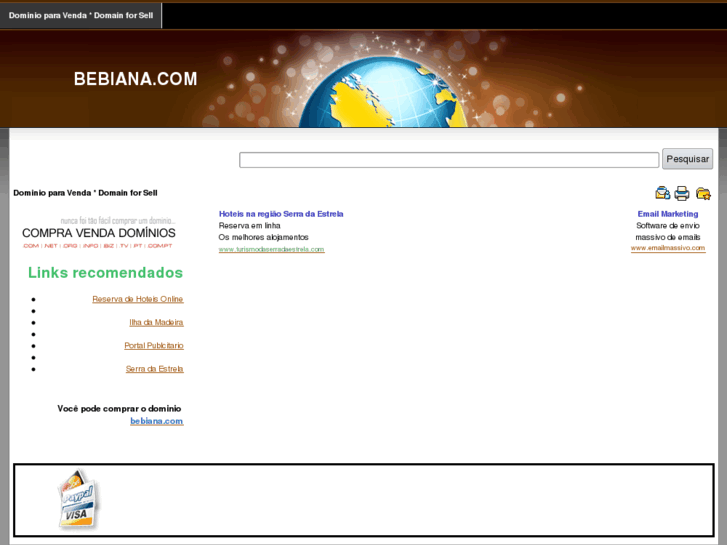Viewport: 727px width, 545px height.
Task: Click 'massivo de emails' ad text
Action: [668, 237]
